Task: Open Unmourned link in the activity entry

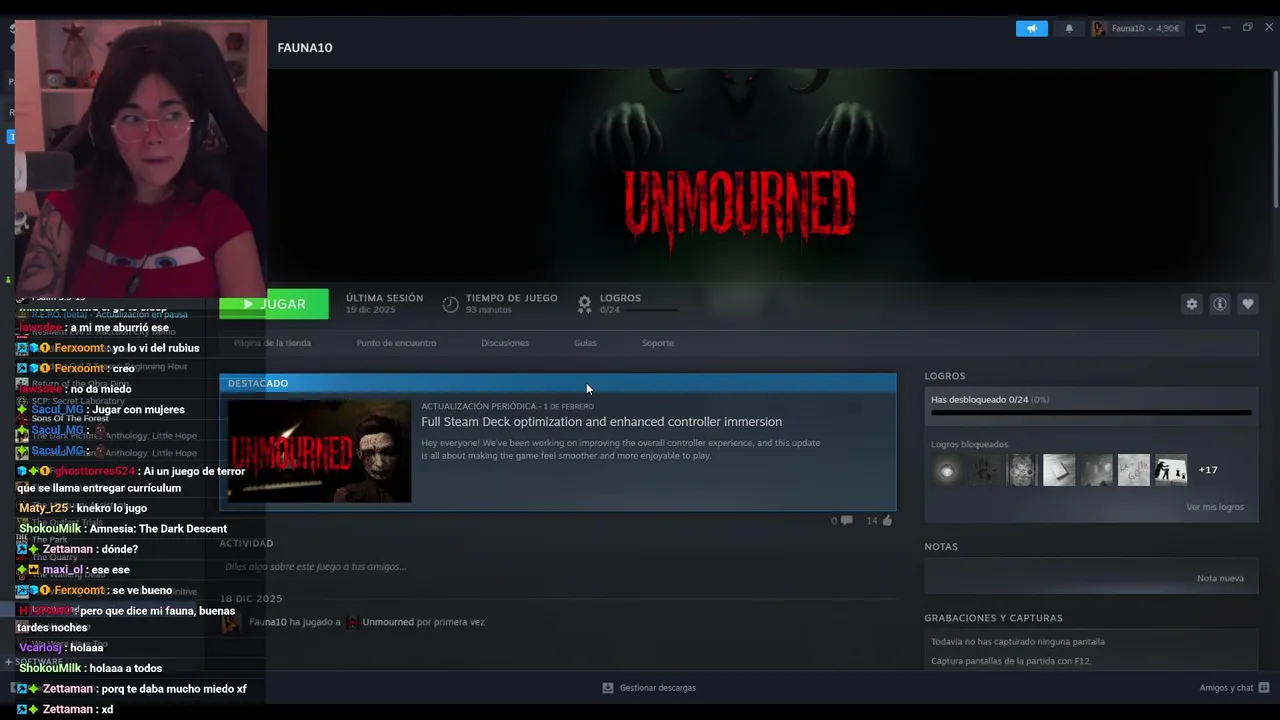Action: [388, 622]
